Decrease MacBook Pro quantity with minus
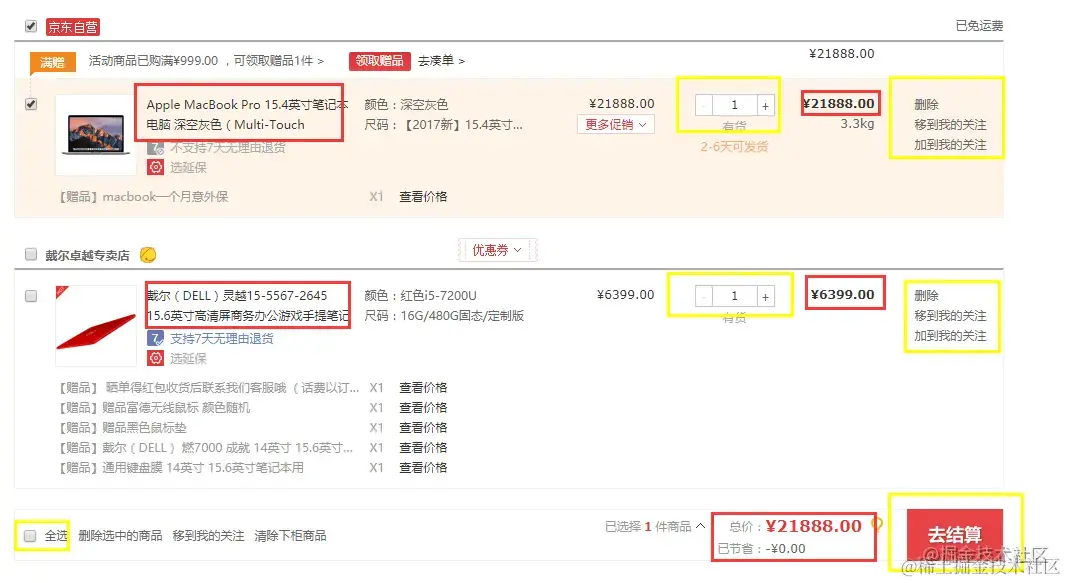Image resolution: width=1067 pixels, height=583 pixels. point(704,105)
